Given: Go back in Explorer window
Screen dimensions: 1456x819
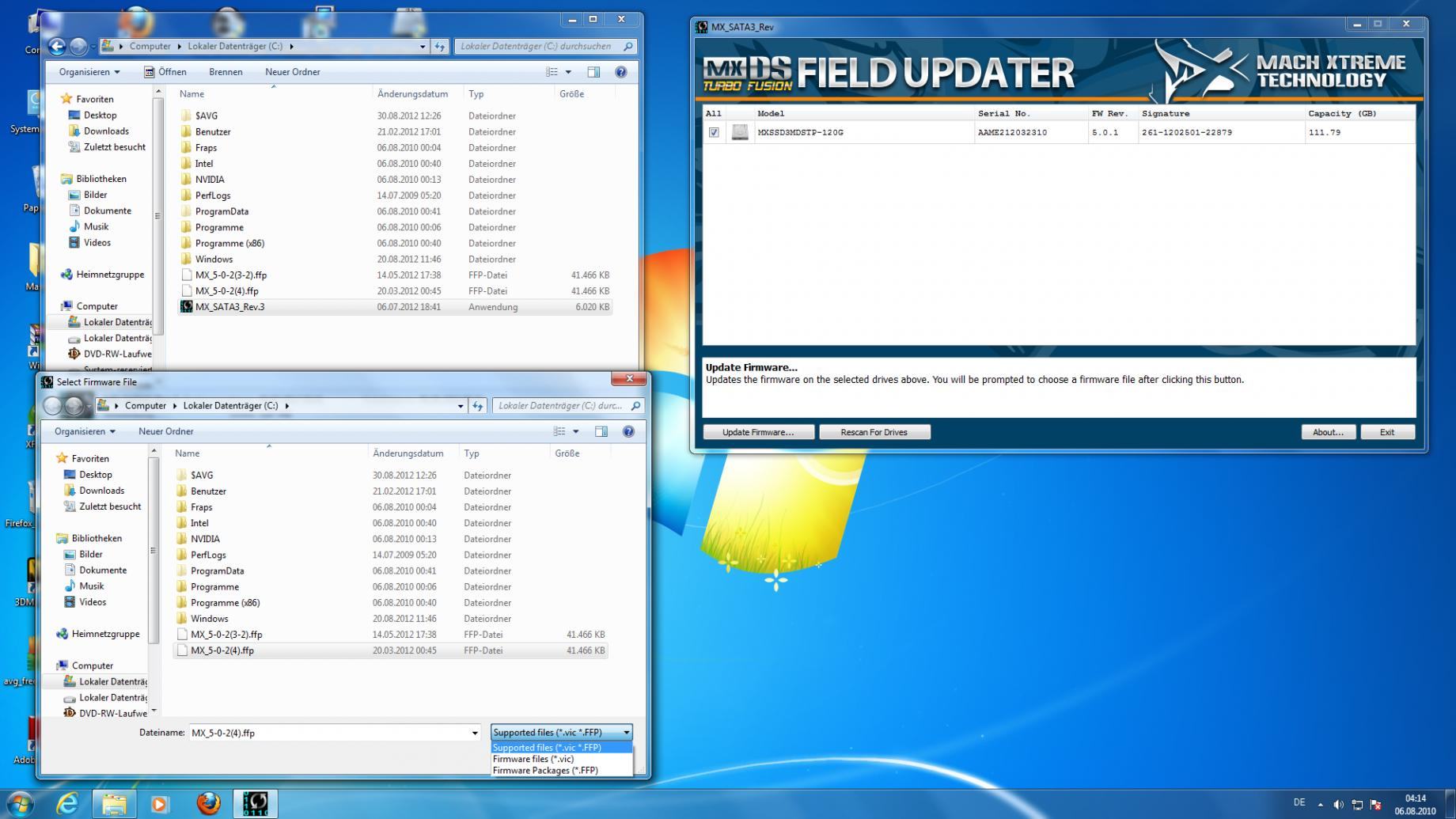Looking at the screenshot, I should coord(57,47).
